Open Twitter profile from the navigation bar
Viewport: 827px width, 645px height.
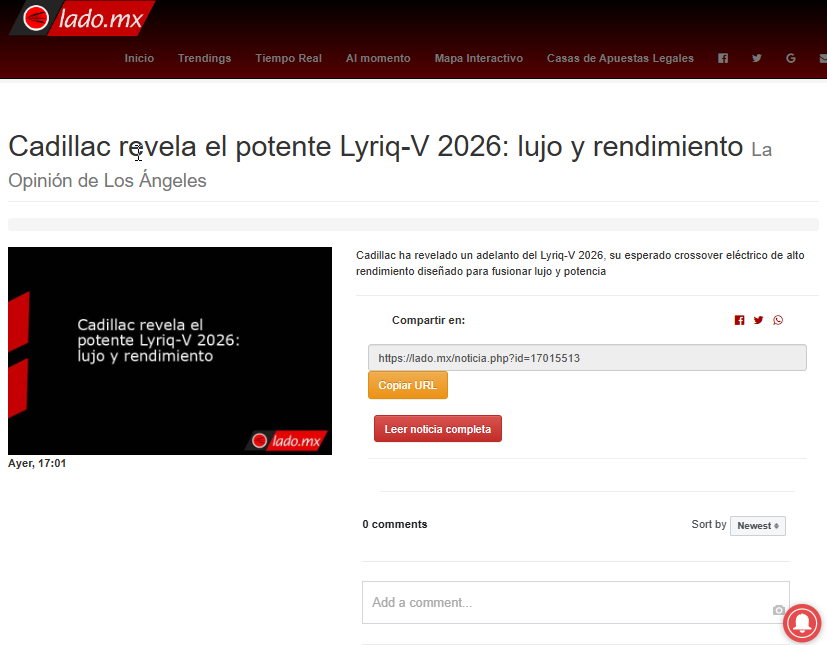coord(756,59)
